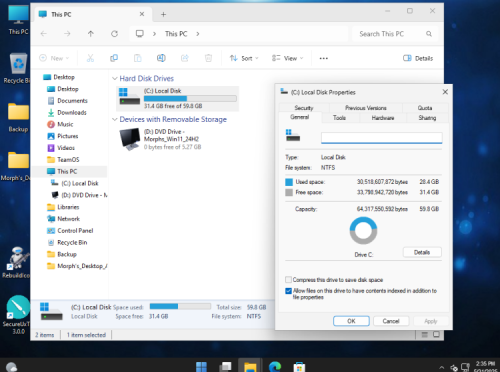Close the This PC tab
500x372 pixels.
(142, 14)
